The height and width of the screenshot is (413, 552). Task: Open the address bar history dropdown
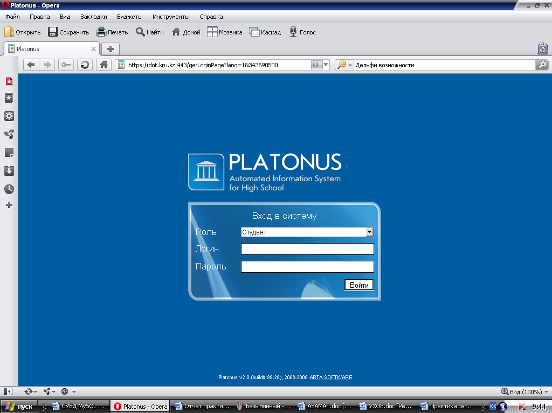(x=326, y=65)
